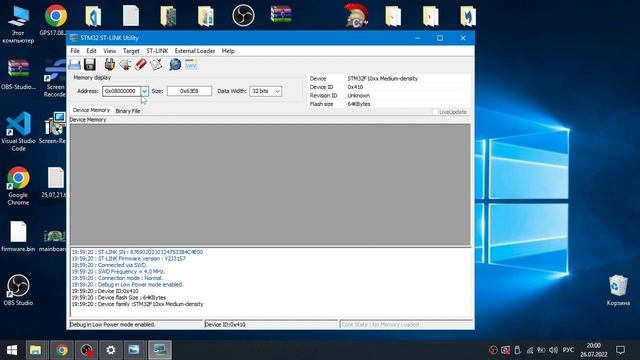This screenshot has width=640, height=360.
Task: Open the Target menu
Action: pos(131,51)
